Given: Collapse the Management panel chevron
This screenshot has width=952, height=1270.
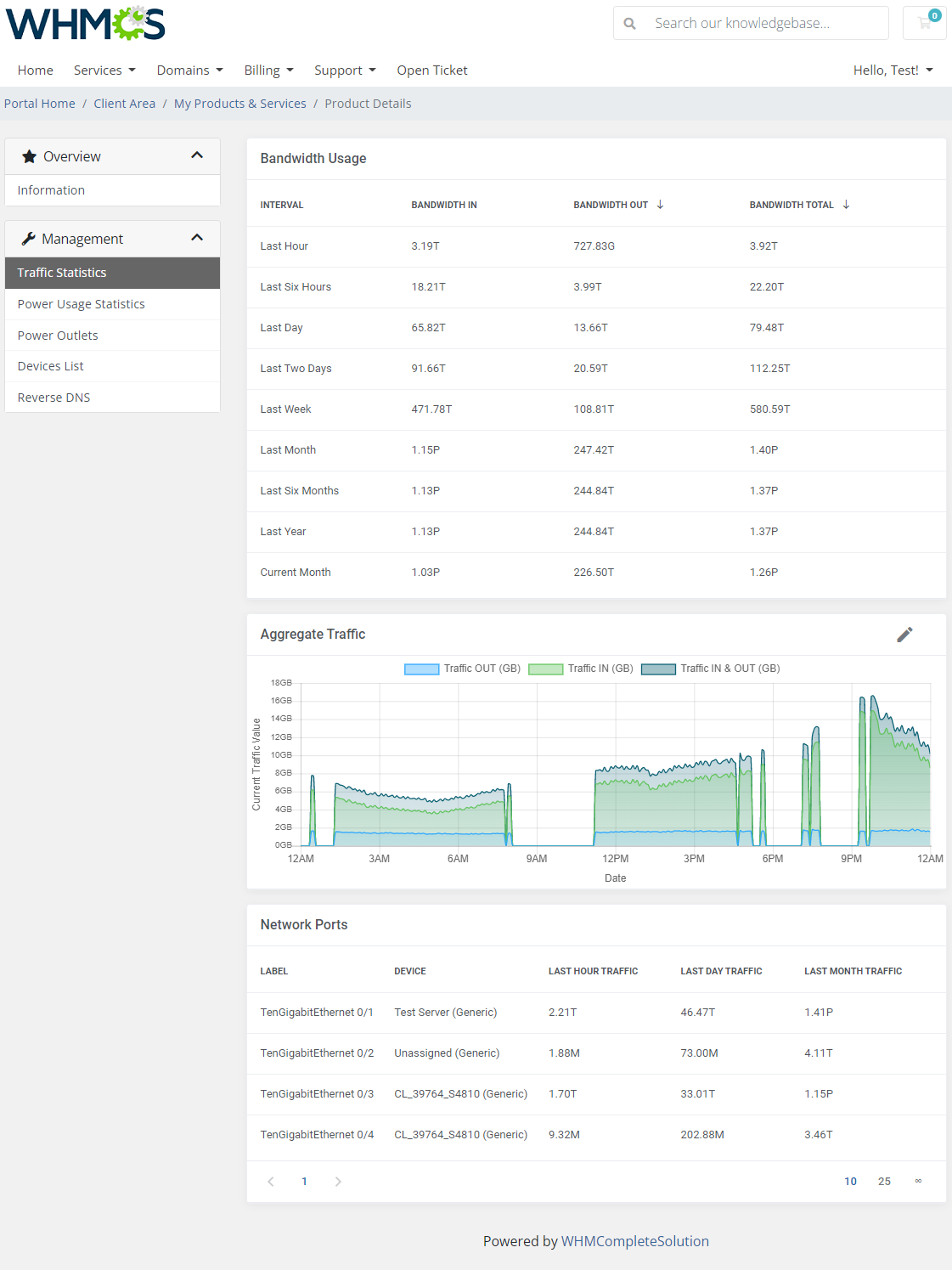Looking at the screenshot, I should (x=197, y=238).
